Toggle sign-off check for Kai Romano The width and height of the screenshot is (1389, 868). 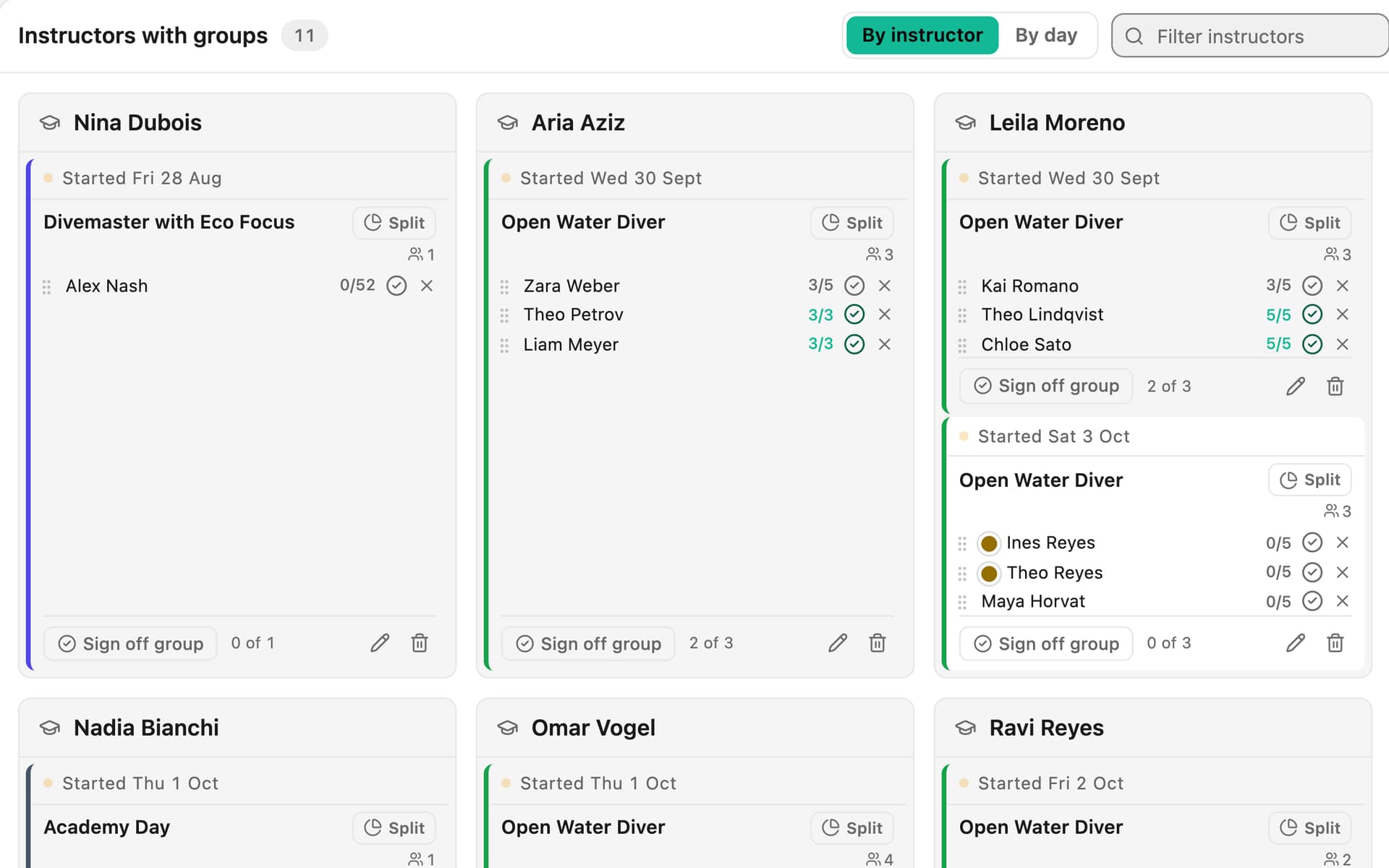tap(1312, 286)
